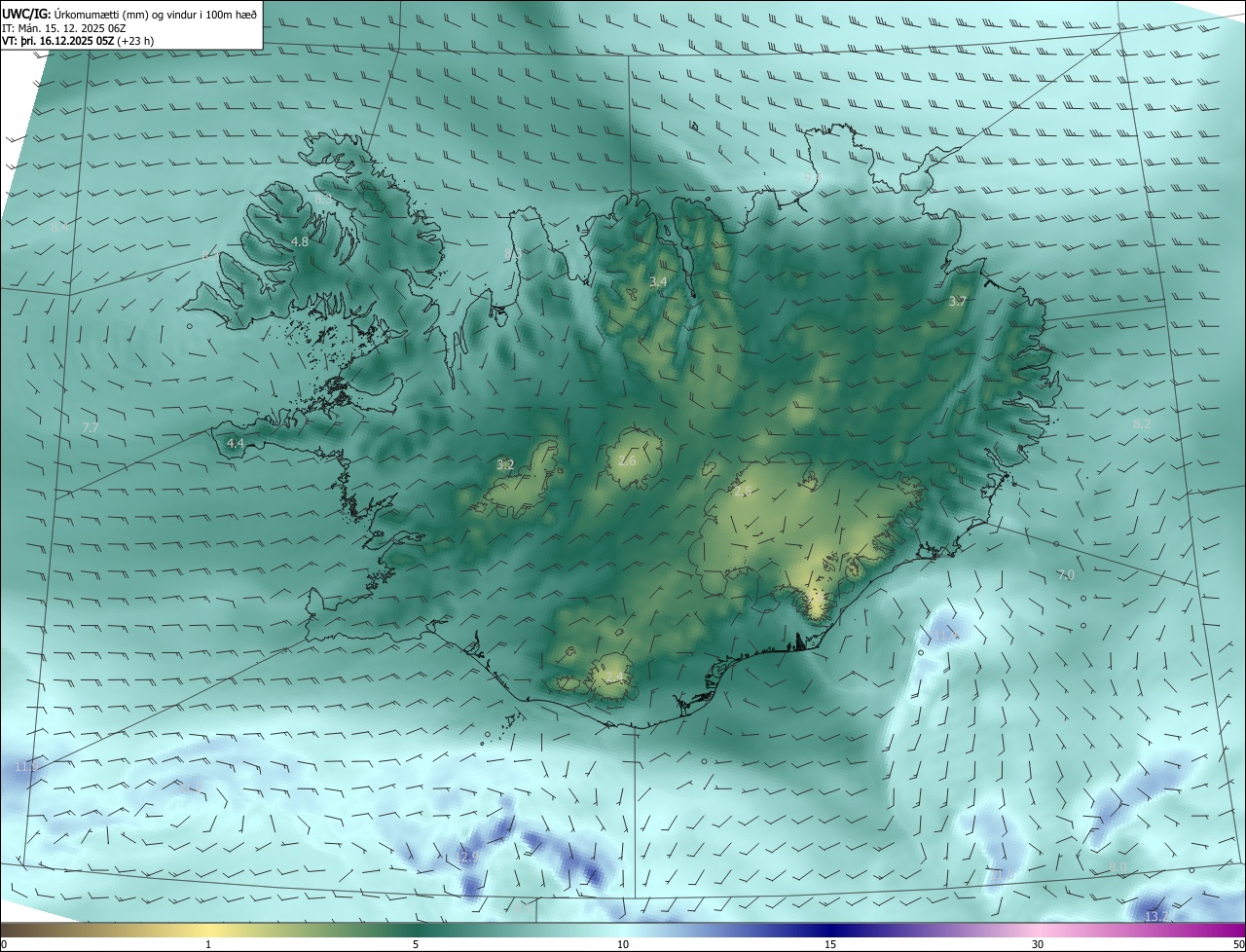Click the title 'UWC/IG: Úrkomumætti (mm) og vindur'

(x=129, y=13)
